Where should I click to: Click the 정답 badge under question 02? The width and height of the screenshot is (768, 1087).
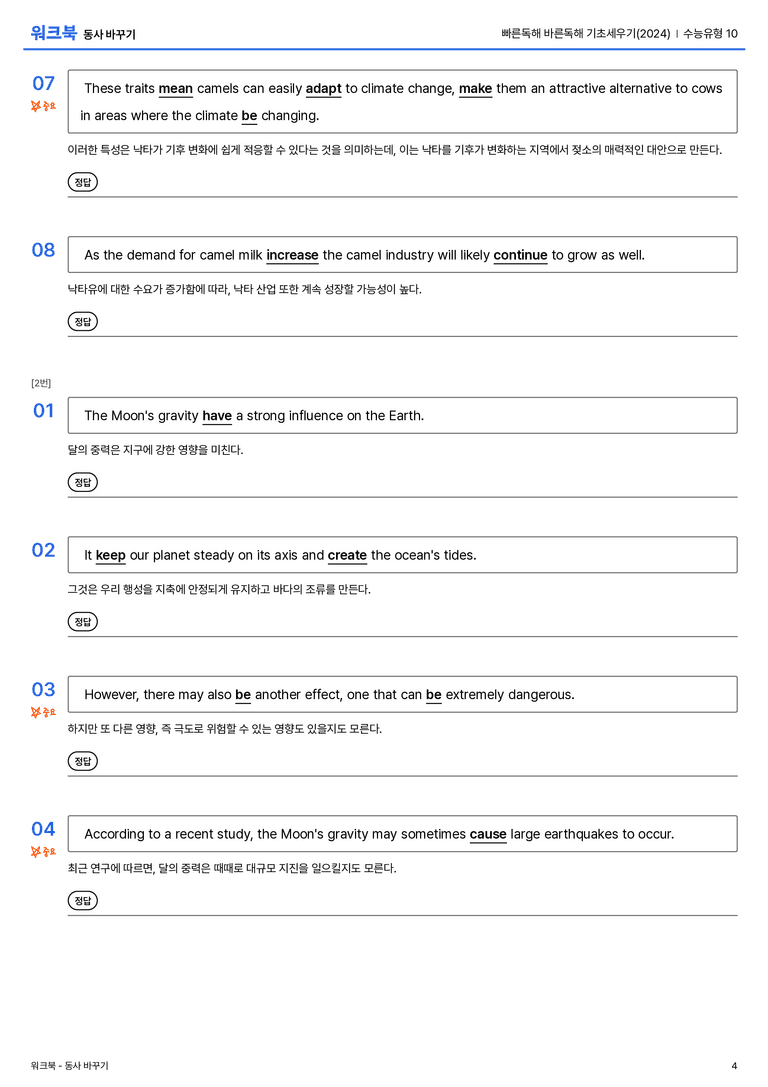pos(82,622)
